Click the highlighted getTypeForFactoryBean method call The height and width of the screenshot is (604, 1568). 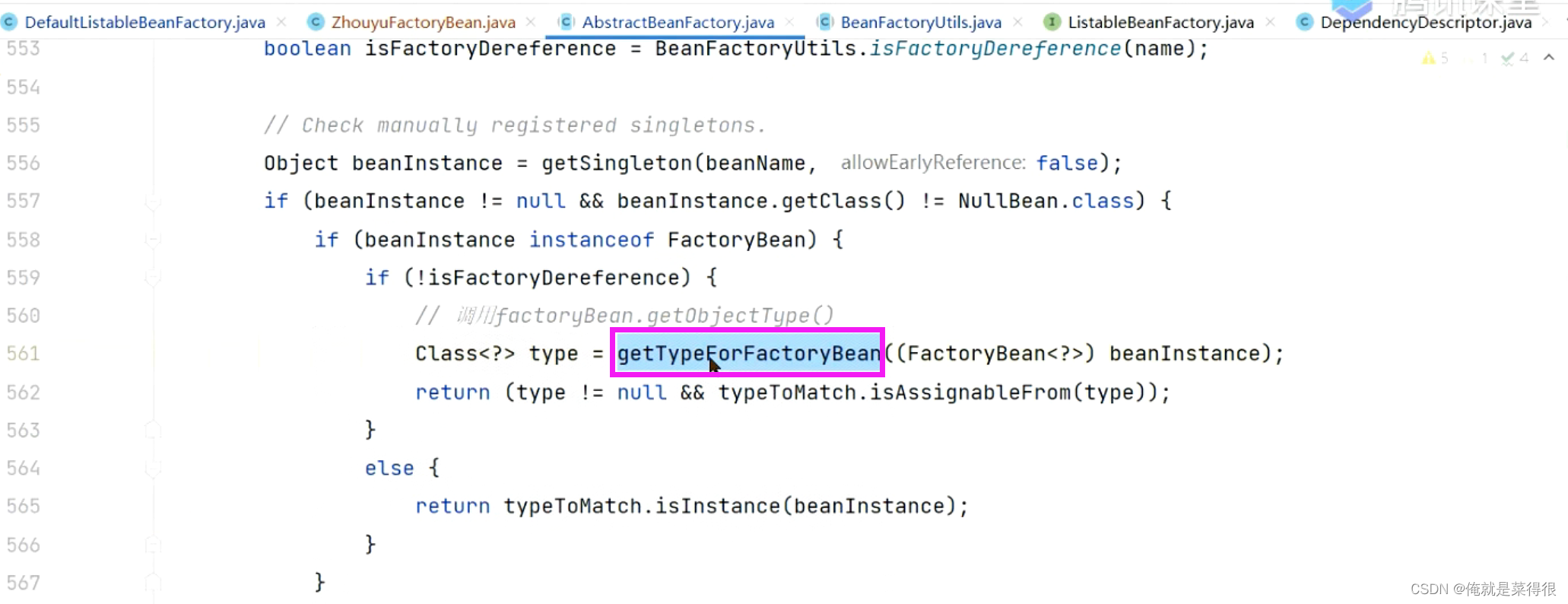pos(748,354)
